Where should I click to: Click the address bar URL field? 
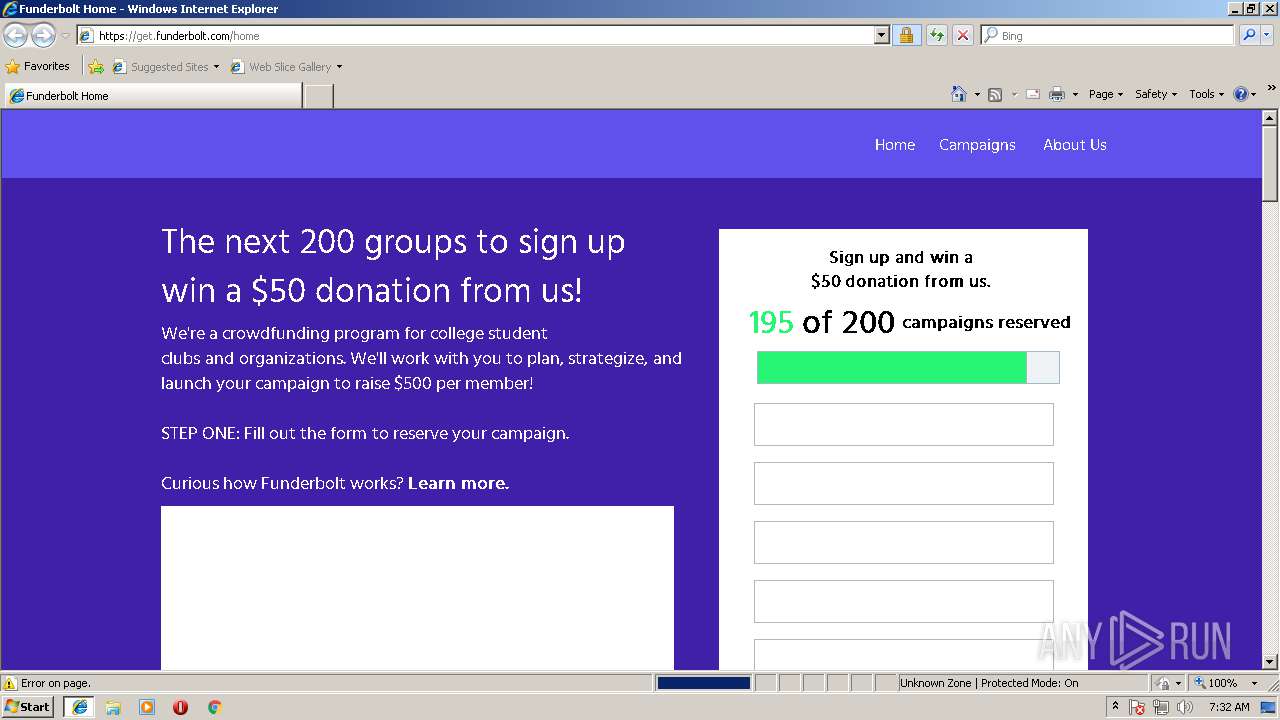(475, 36)
